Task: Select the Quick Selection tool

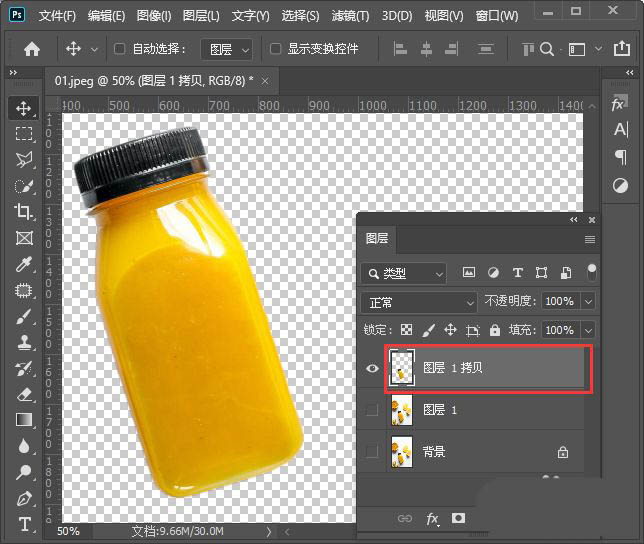Action: (x=24, y=186)
